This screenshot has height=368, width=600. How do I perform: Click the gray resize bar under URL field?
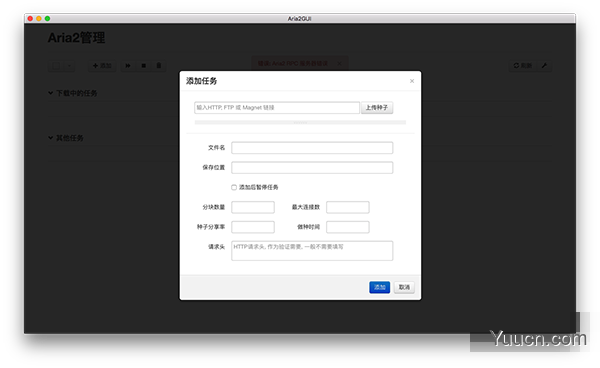tap(300, 123)
